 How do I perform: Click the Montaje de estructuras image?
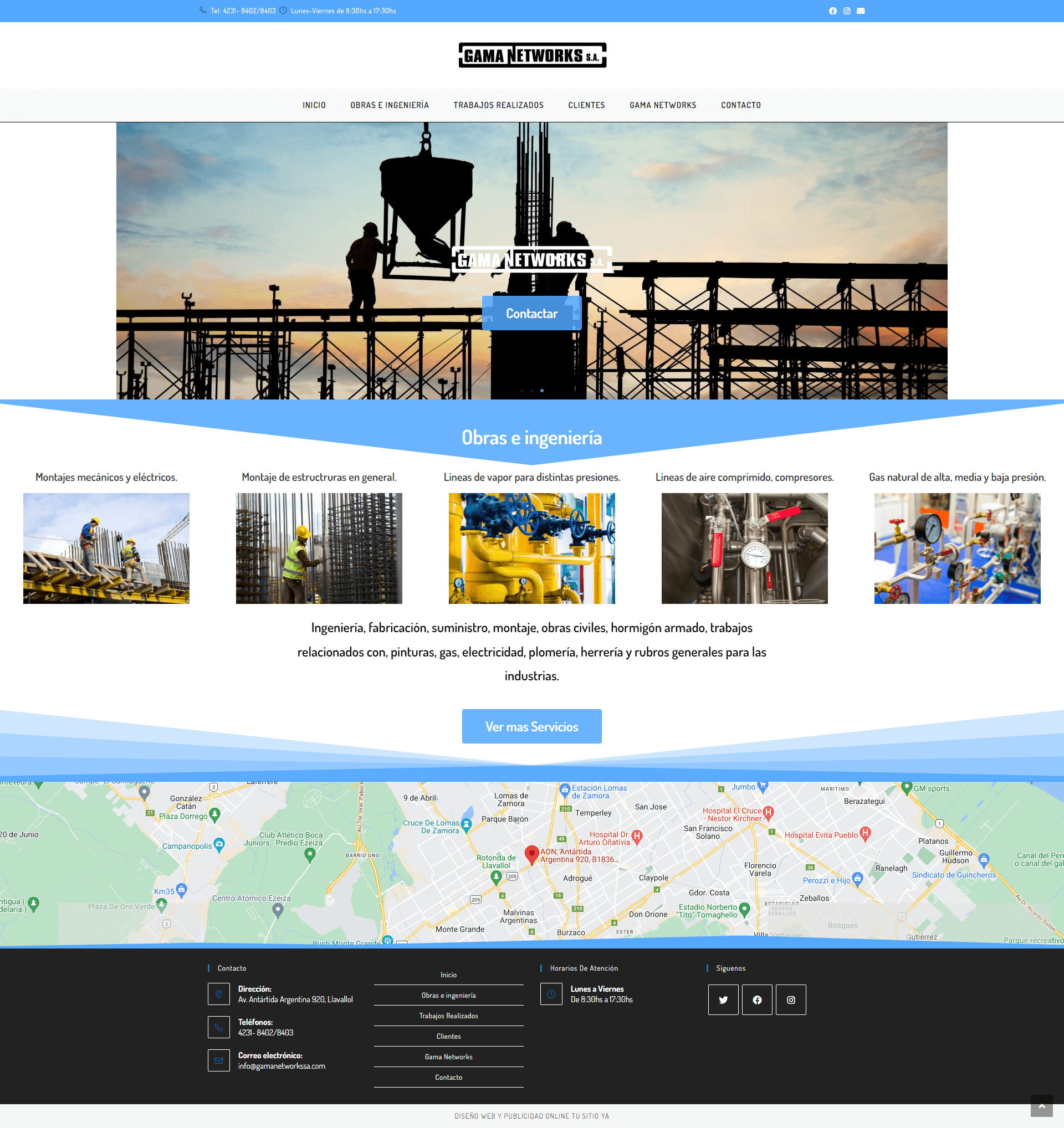click(319, 548)
